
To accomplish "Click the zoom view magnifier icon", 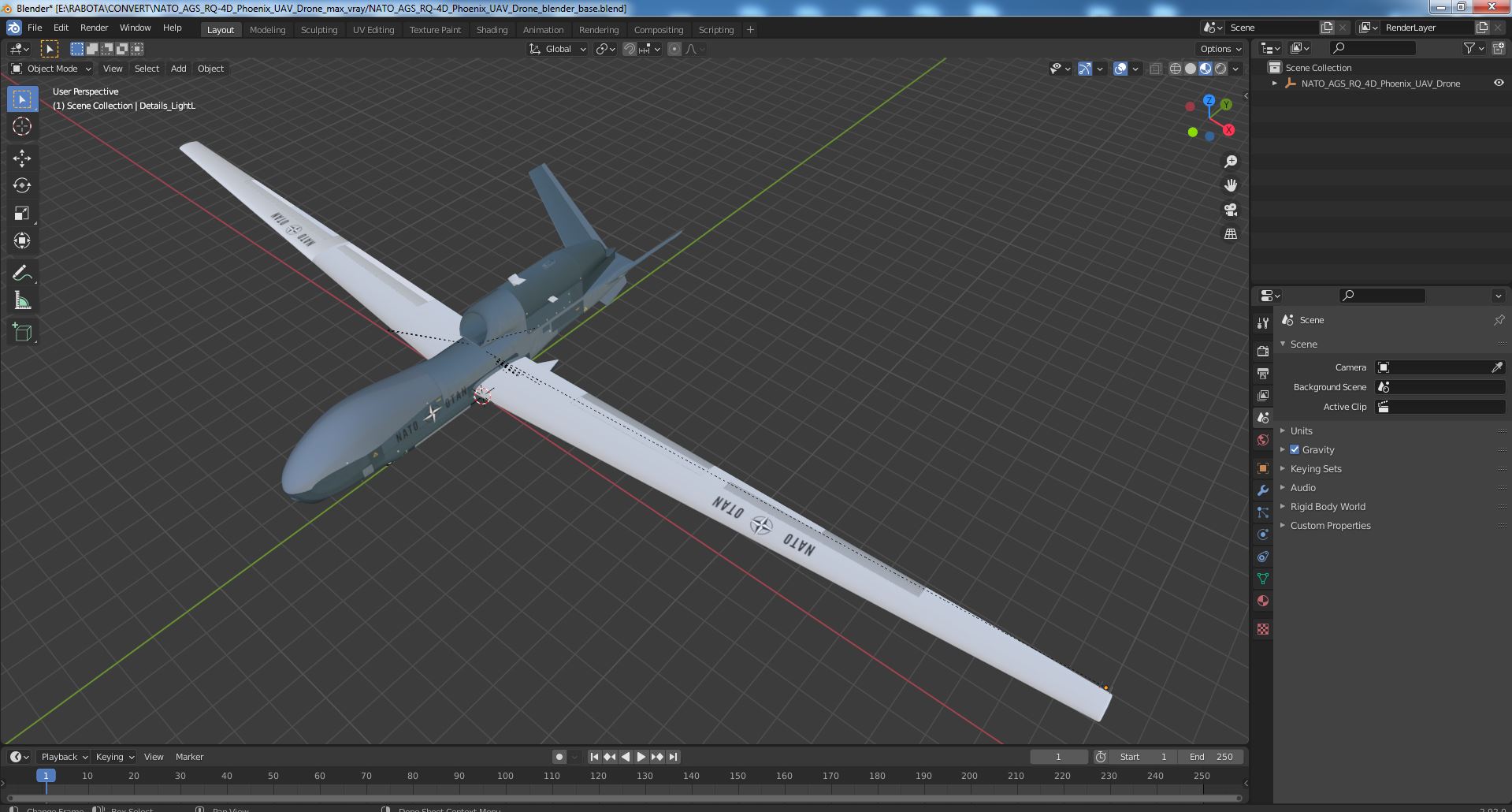I will 1231,162.
